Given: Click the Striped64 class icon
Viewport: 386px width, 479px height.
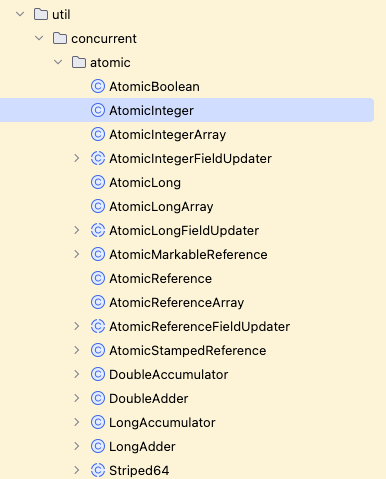Looking at the screenshot, I should [x=98, y=470].
